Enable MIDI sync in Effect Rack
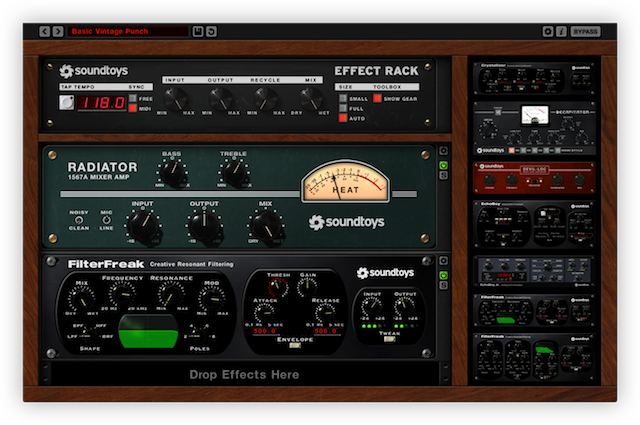This screenshot has height=425, width=640. pyautogui.click(x=131, y=108)
